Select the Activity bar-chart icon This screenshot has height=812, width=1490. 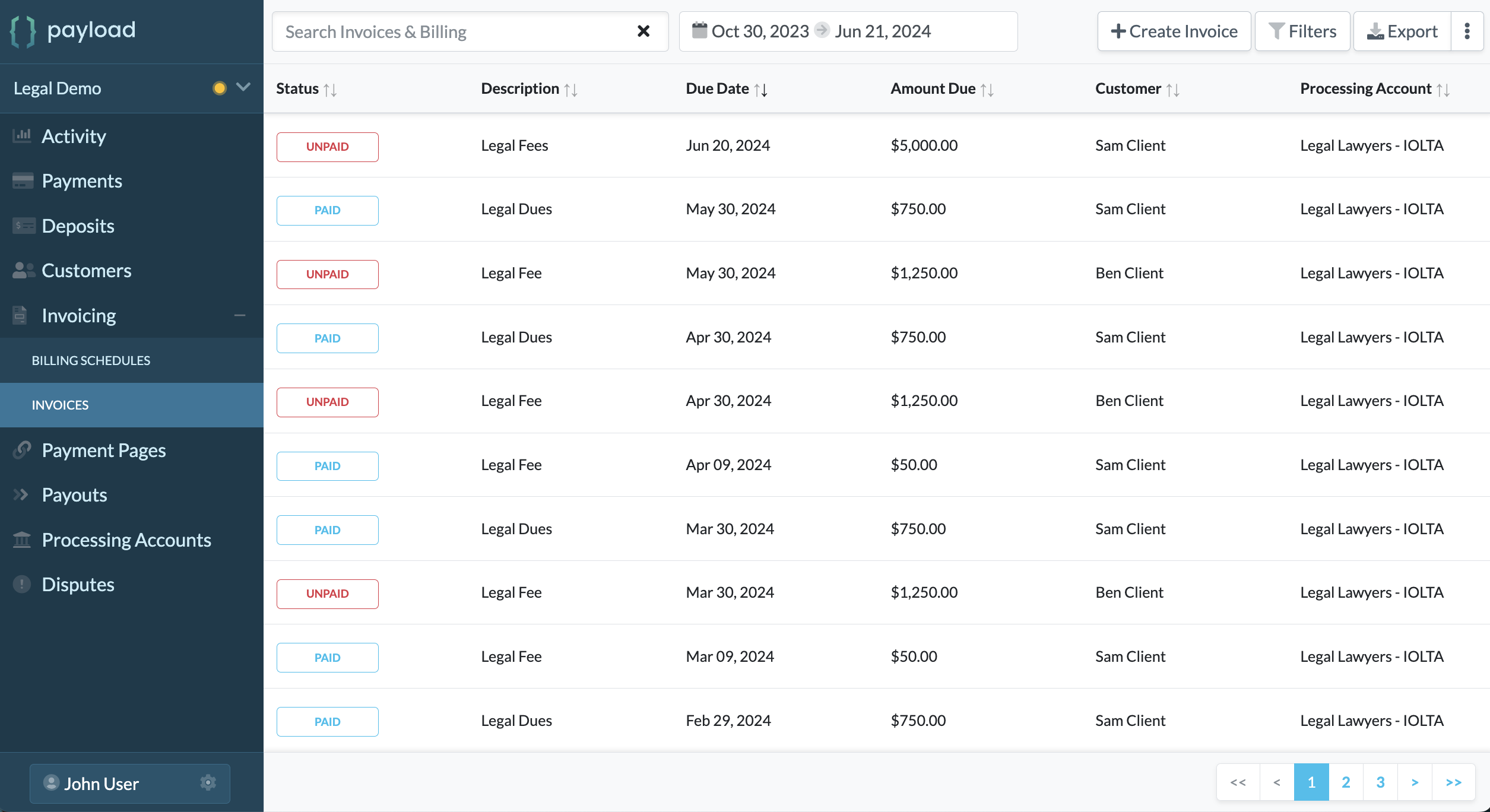22,136
